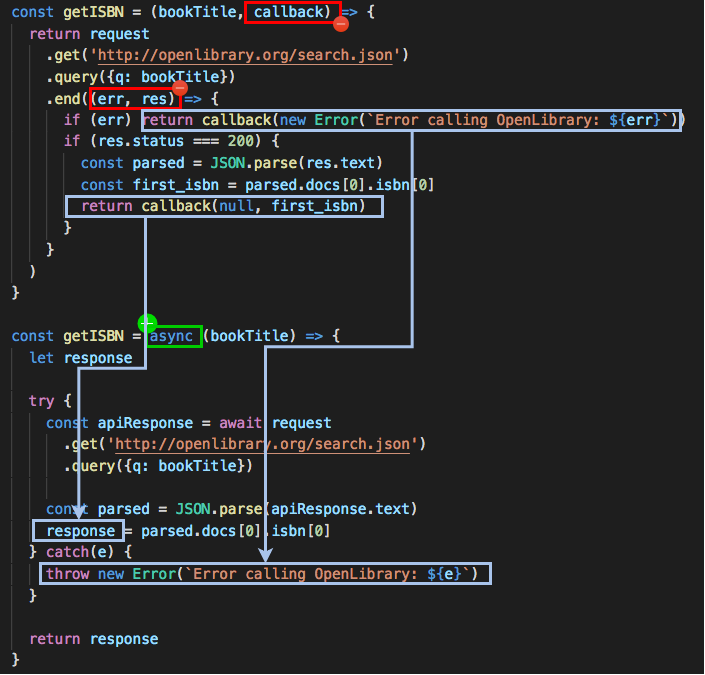Click the red minus icon beside callback parameter
705x675 pixels.
pyautogui.click(x=340, y=23)
